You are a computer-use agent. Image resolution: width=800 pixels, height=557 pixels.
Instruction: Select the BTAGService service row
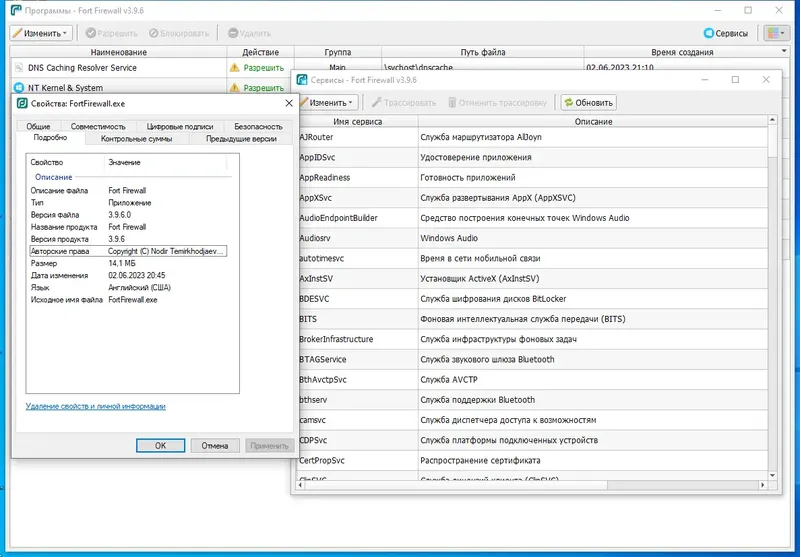532,359
